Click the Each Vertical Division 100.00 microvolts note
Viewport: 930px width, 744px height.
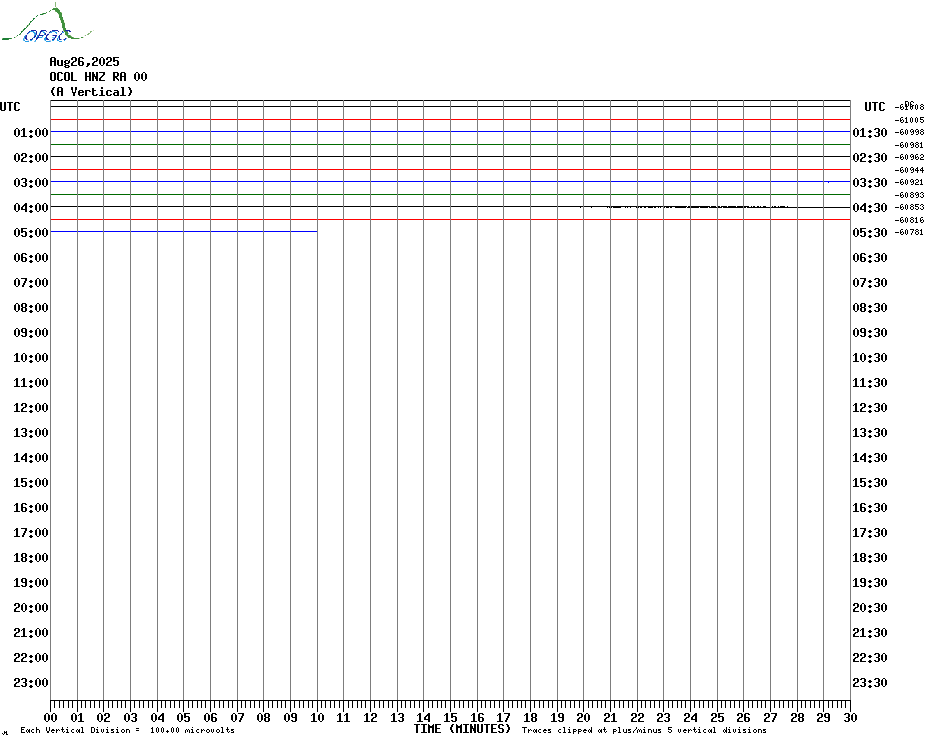tap(128, 730)
